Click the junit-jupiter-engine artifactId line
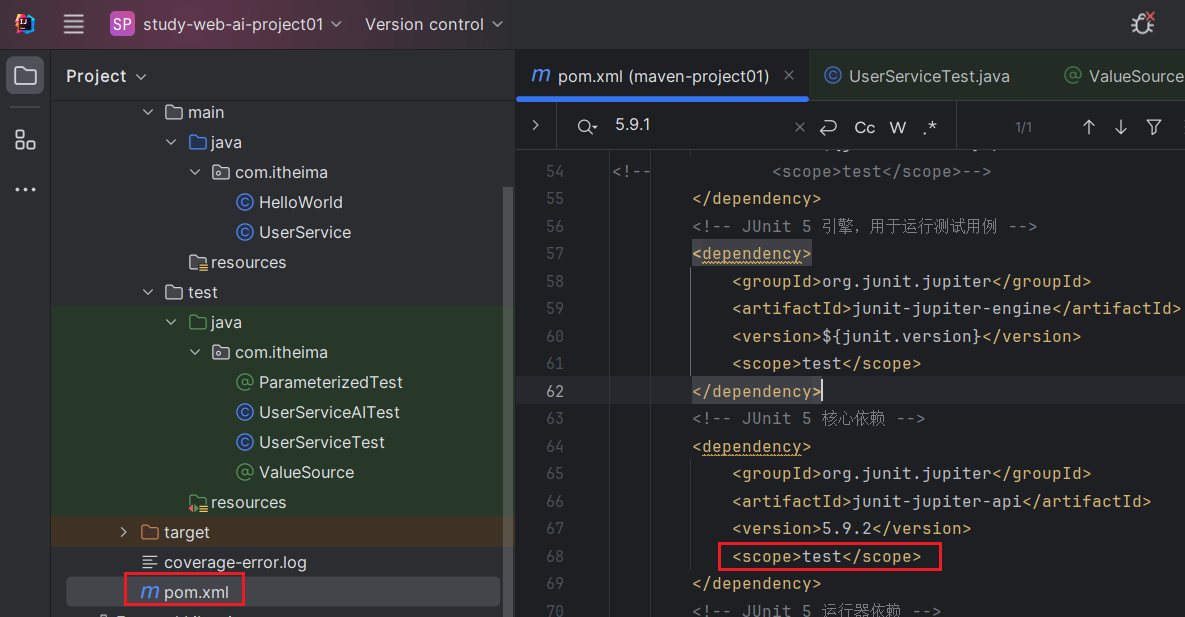 956,308
